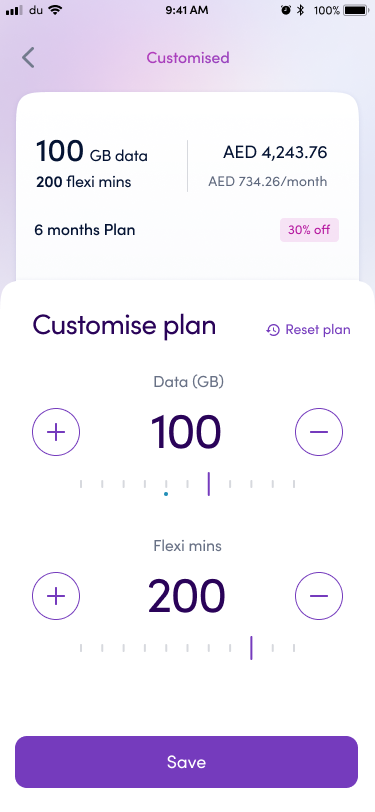Image resolution: width=375 pixels, height=812 pixels.
Task: Tap the plus icon for Data (GB)
Action: tap(56, 432)
